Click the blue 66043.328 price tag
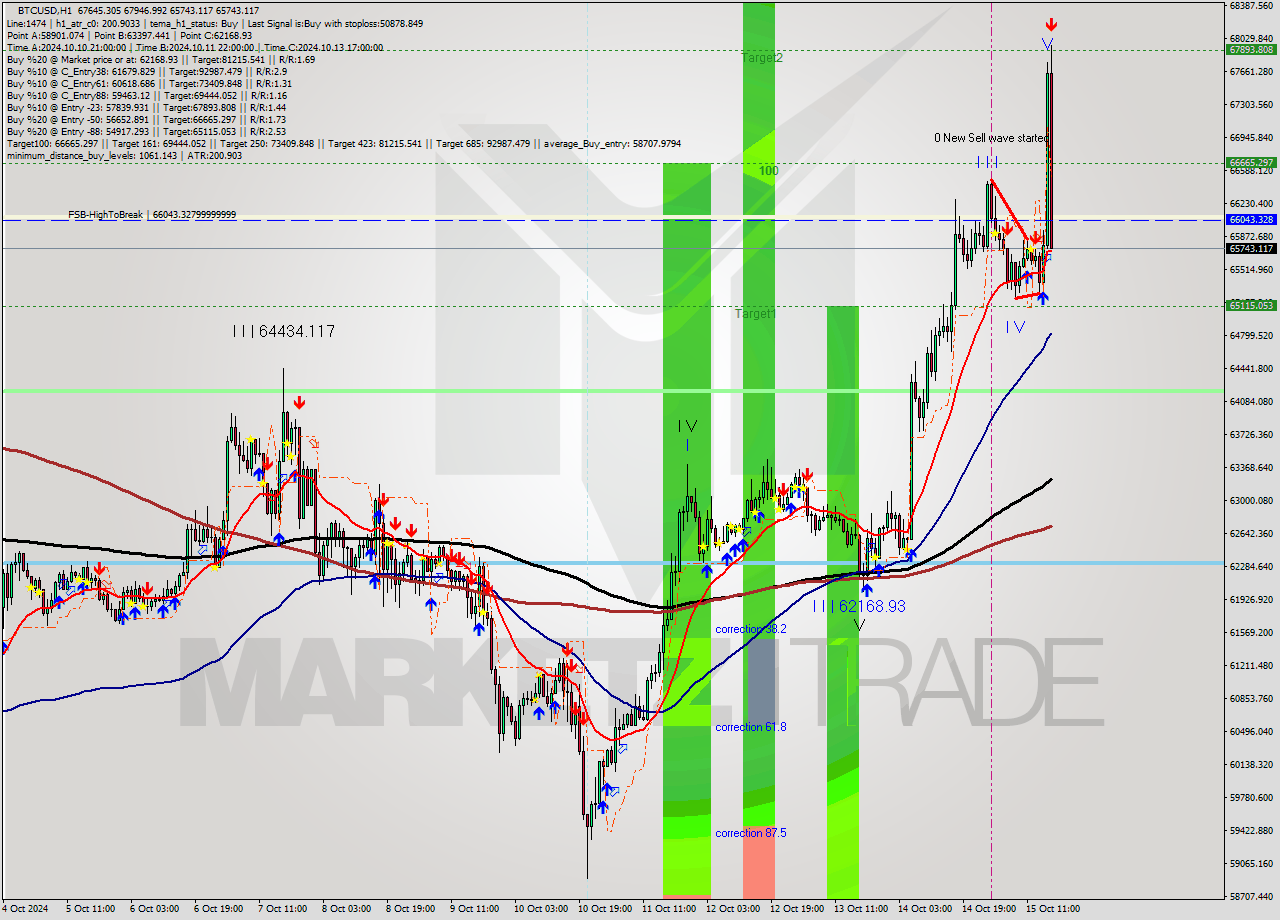 pos(1250,219)
